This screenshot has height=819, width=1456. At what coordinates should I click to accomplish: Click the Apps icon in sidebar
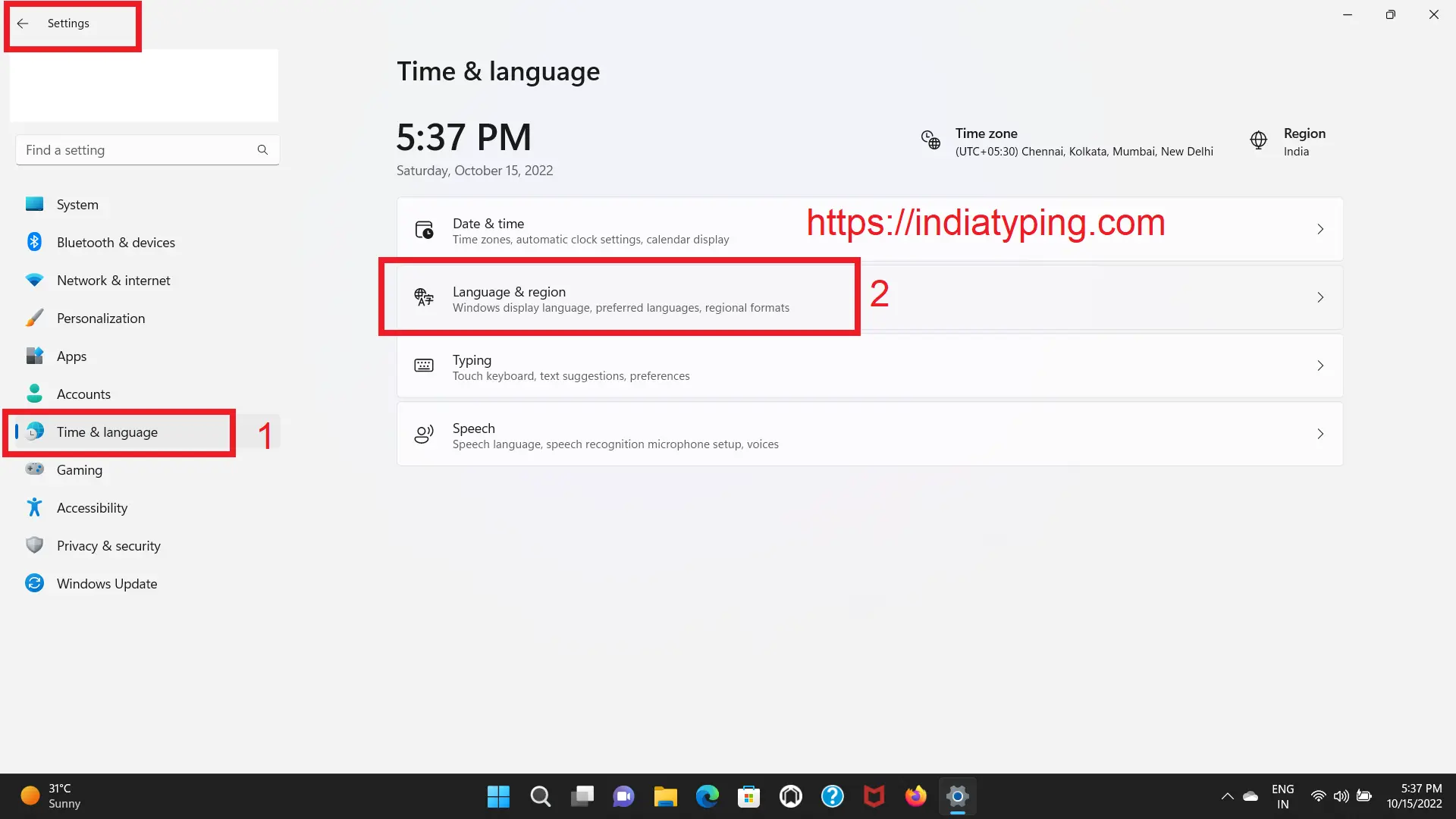tap(34, 356)
